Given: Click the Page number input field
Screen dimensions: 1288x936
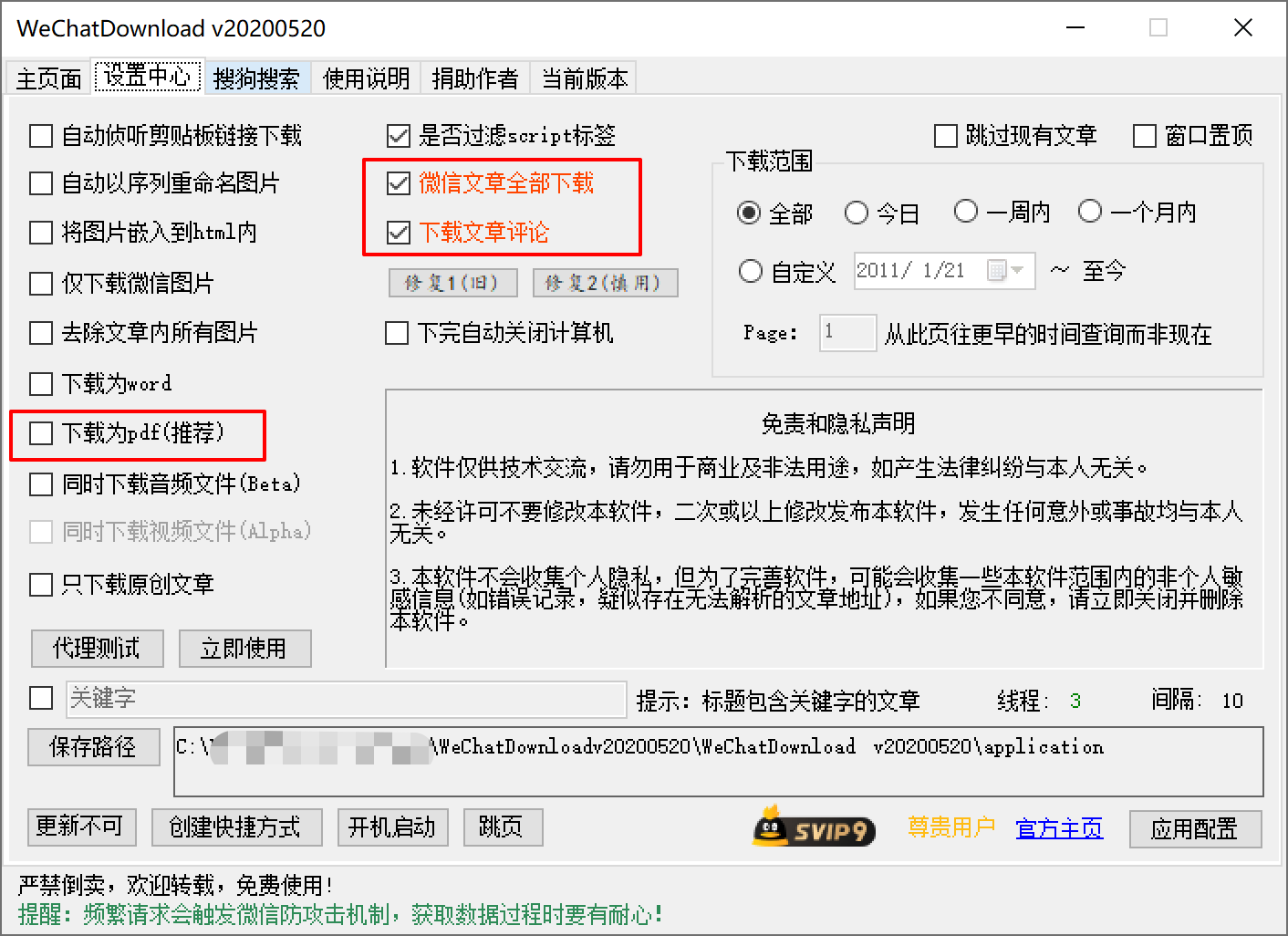Looking at the screenshot, I should (x=847, y=333).
